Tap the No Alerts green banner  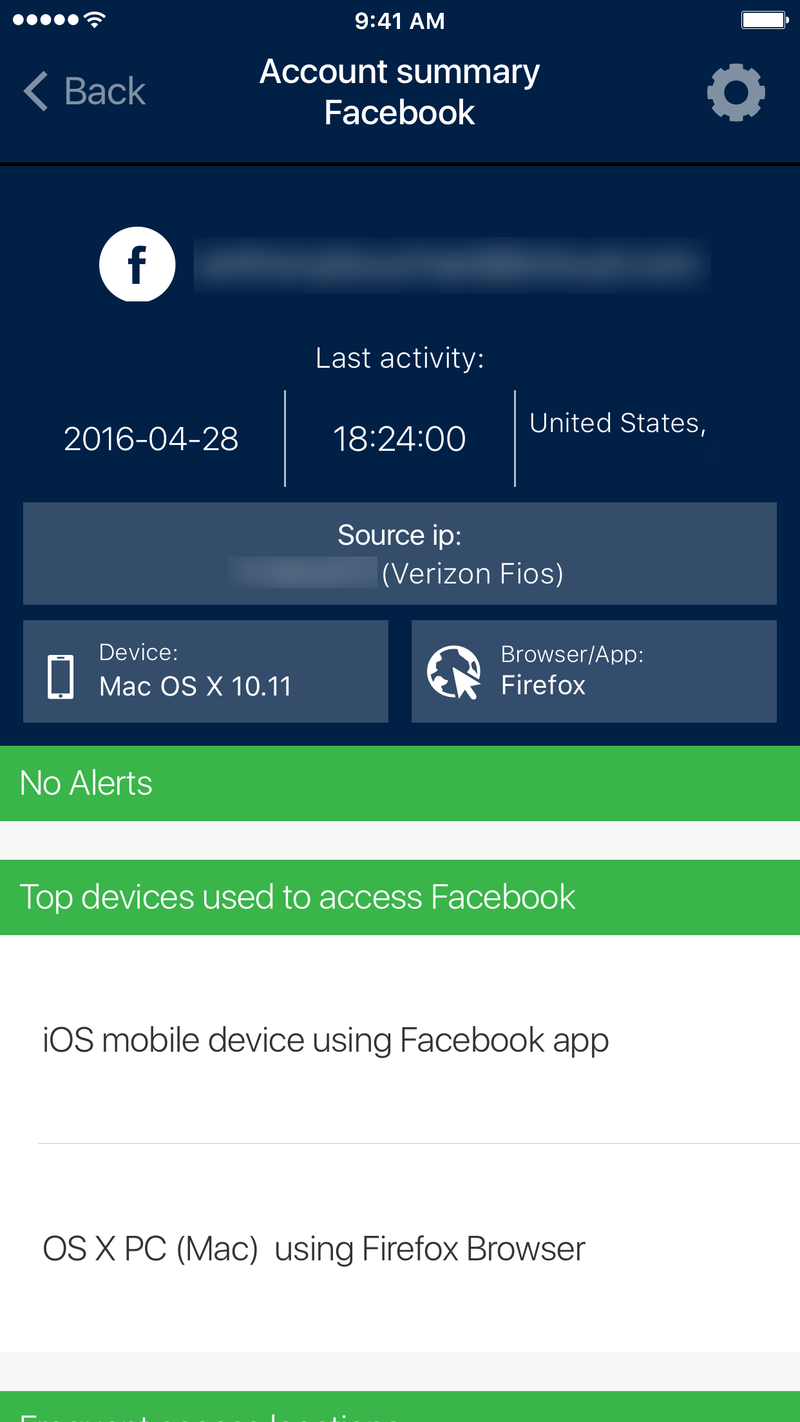pyautogui.click(x=400, y=783)
